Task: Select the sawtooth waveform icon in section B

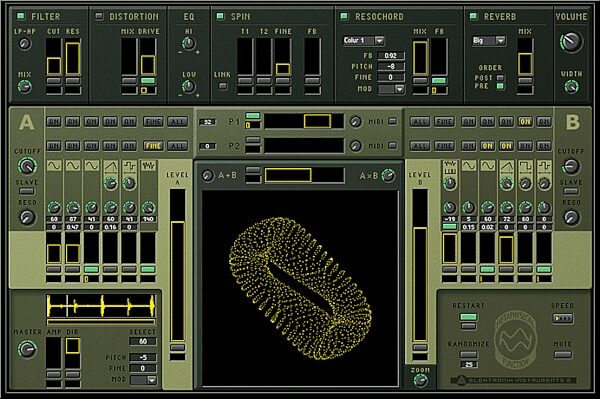Action: 506,166
